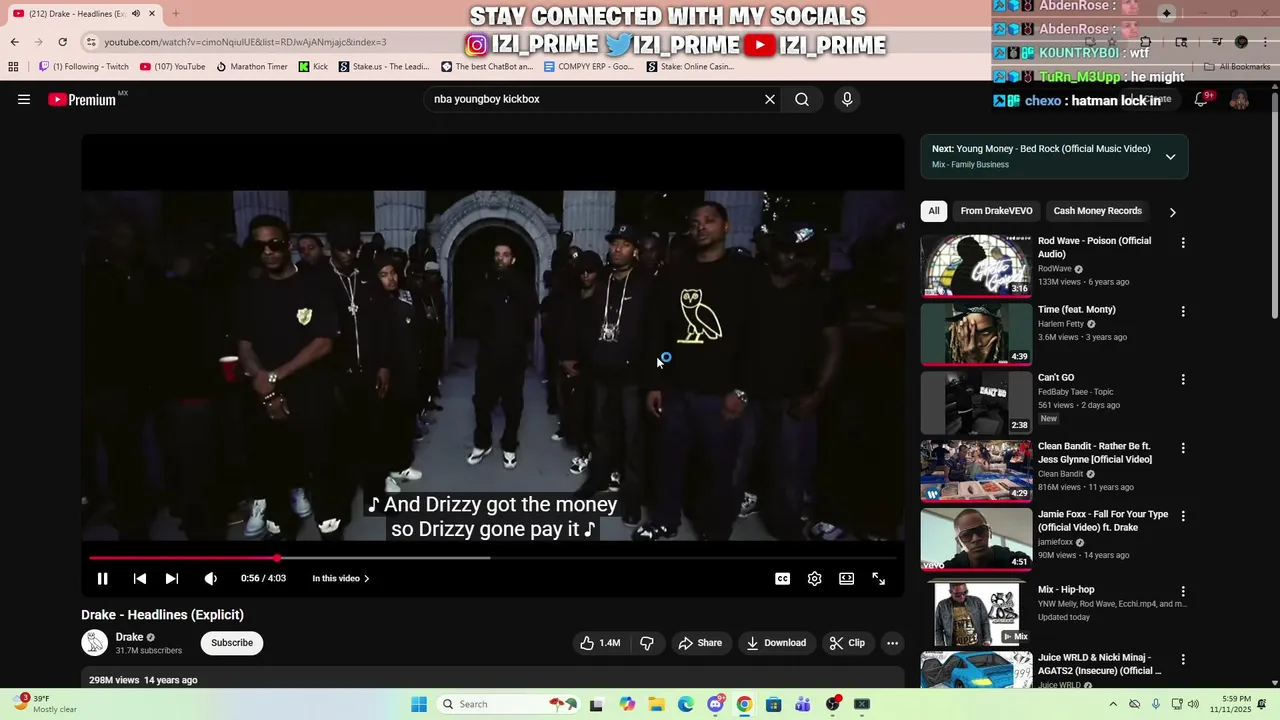Open File Explorer from the taskbar
Screen dimensions: 1280x720
click(656, 704)
